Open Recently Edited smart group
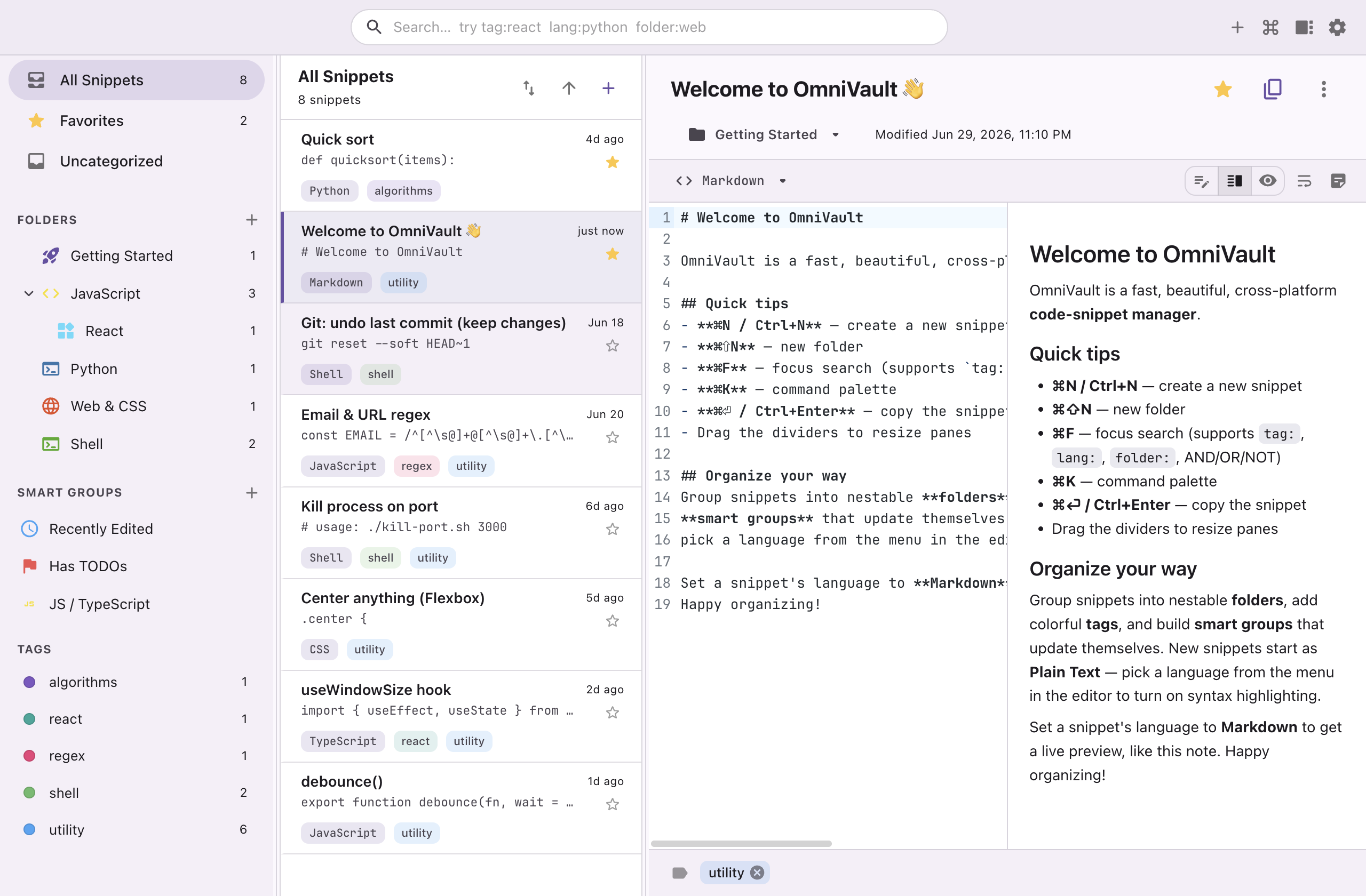Screen dimensions: 1366x896 pos(137,529)
